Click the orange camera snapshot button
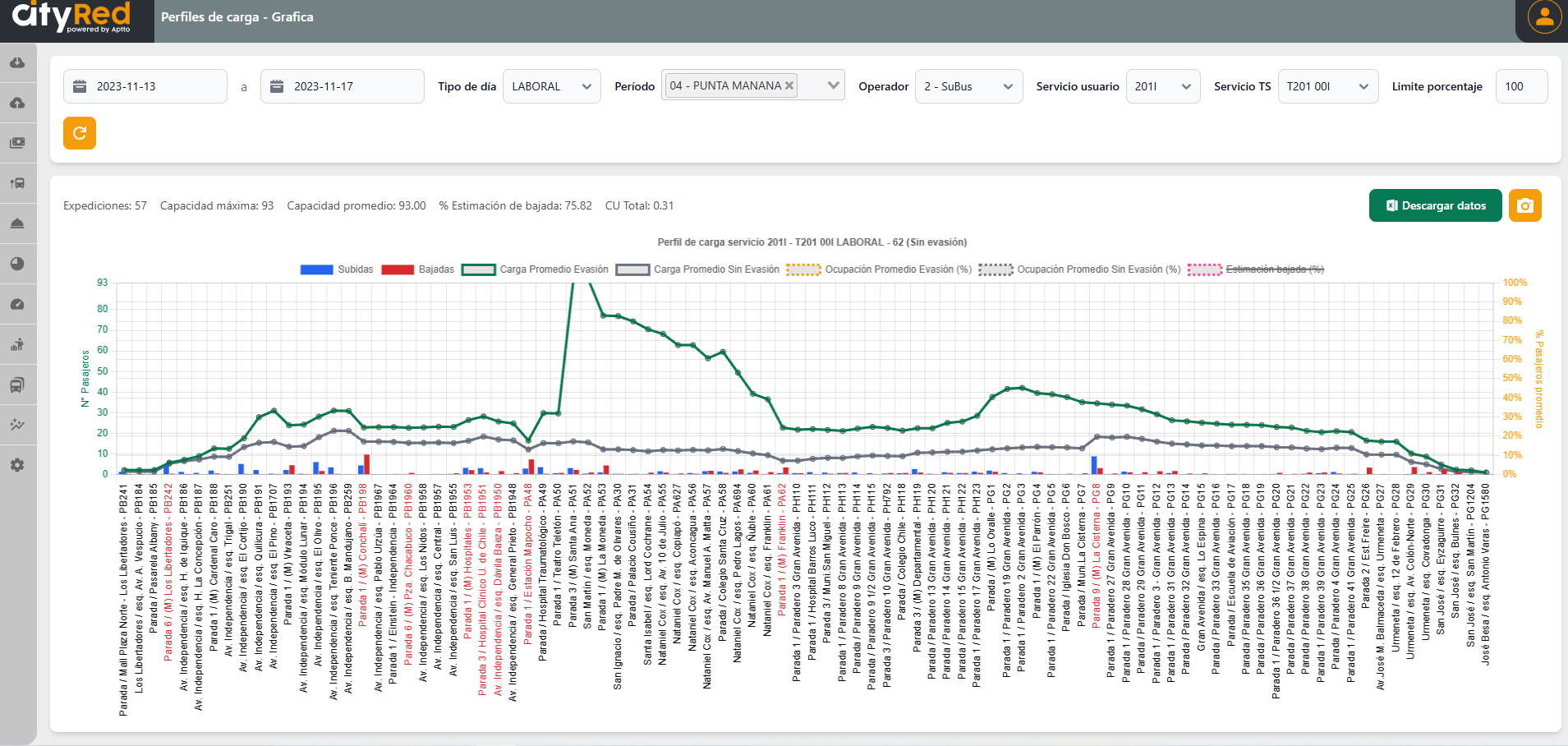 (x=1524, y=205)
